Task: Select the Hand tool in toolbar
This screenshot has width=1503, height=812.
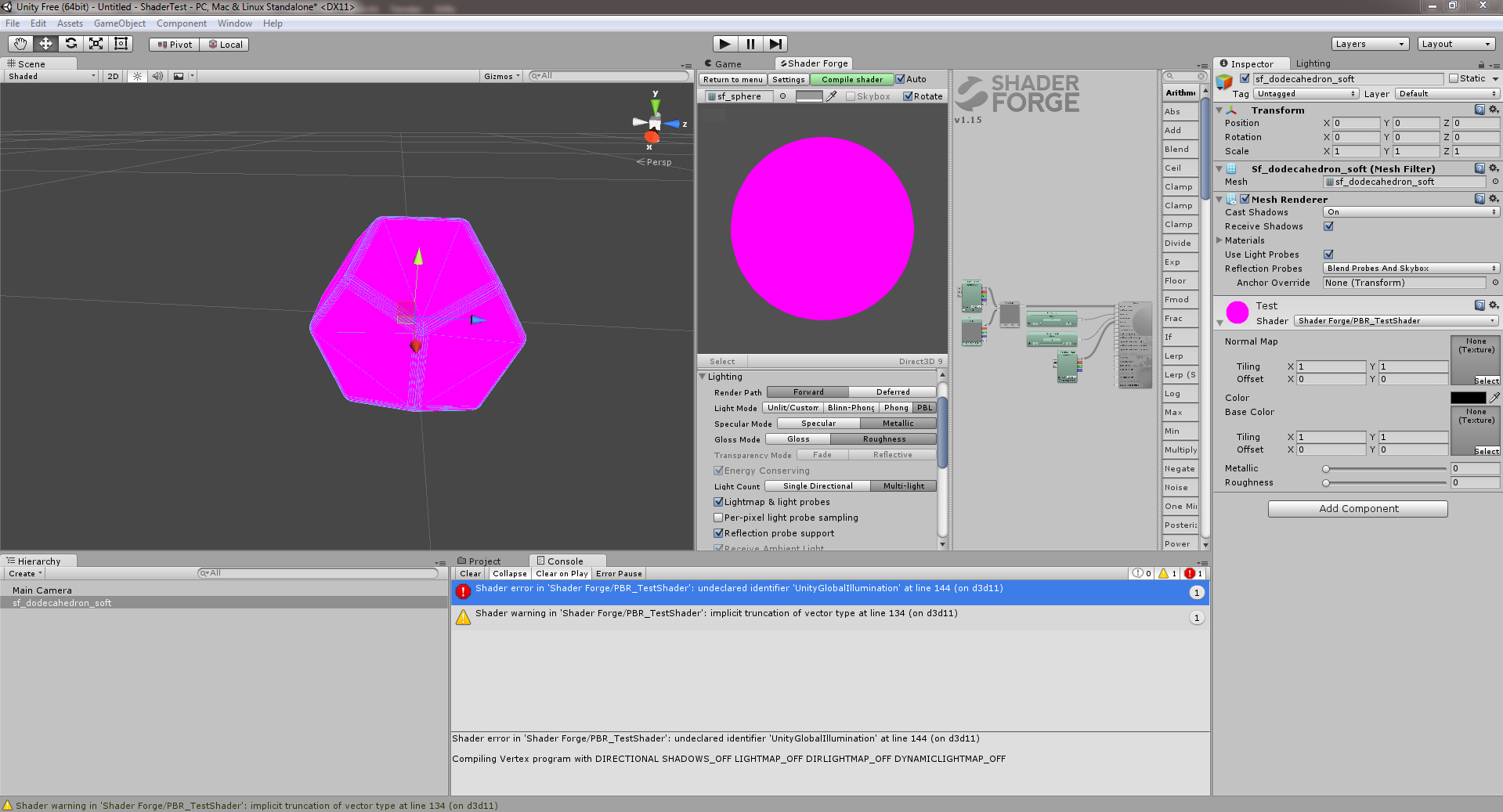Action: tap(20, 44)
